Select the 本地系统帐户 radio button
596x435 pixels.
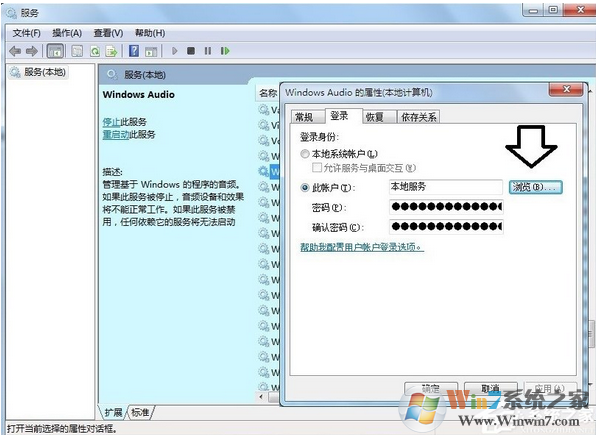click(x=305, y=154)
